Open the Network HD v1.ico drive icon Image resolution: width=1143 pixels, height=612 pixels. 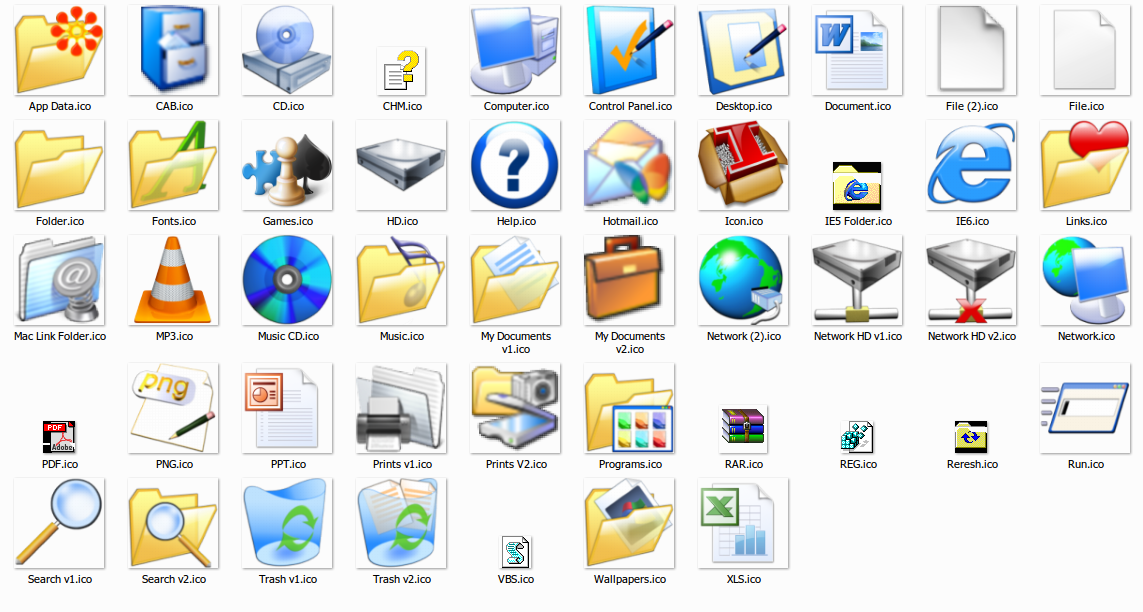point(857,280)
